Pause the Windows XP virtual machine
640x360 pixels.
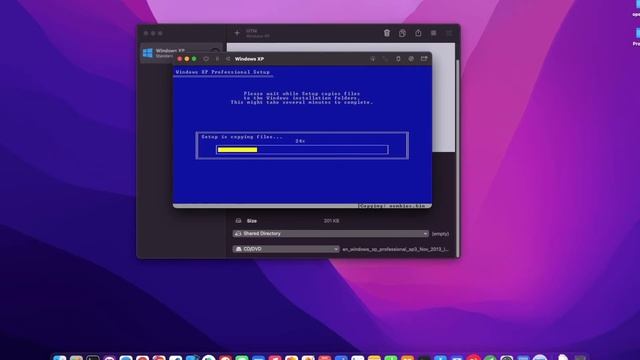pyautogui.click(x=217, y=59)
